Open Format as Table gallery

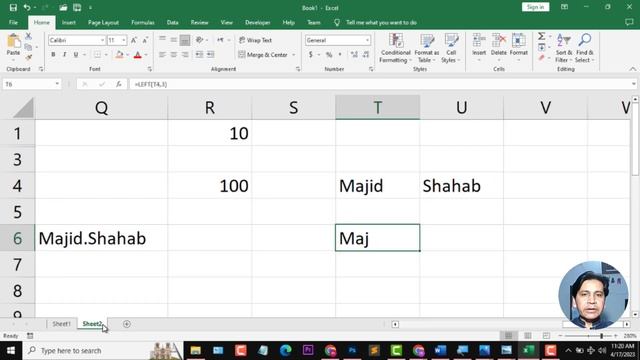[x=427, y=48]
